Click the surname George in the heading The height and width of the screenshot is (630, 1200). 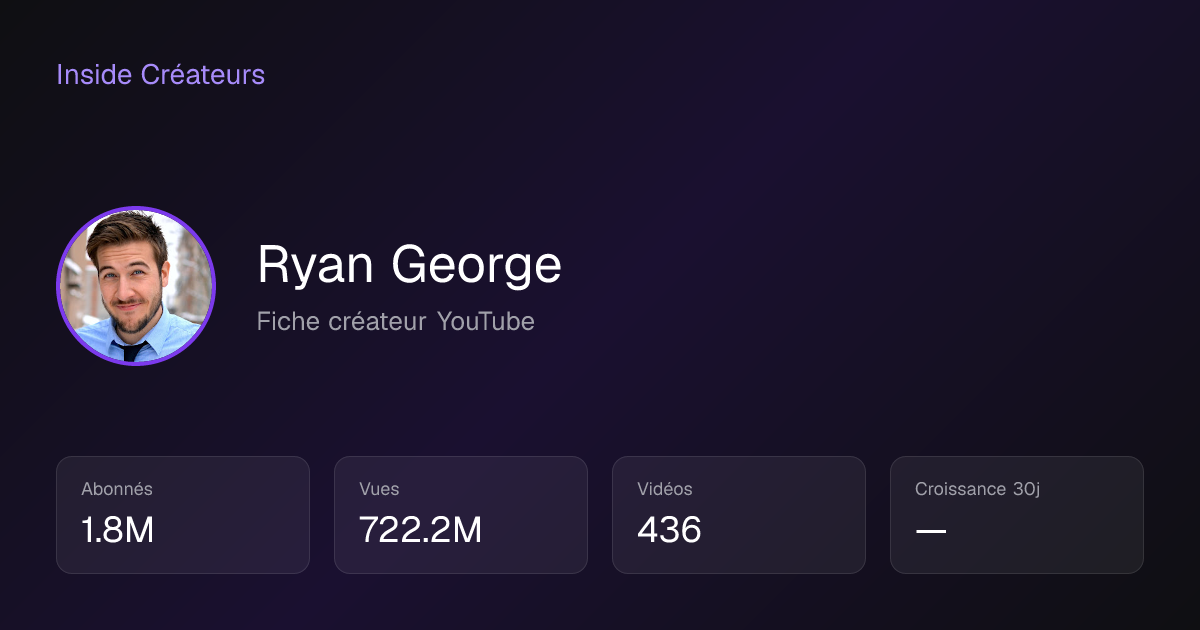[476, 266]
